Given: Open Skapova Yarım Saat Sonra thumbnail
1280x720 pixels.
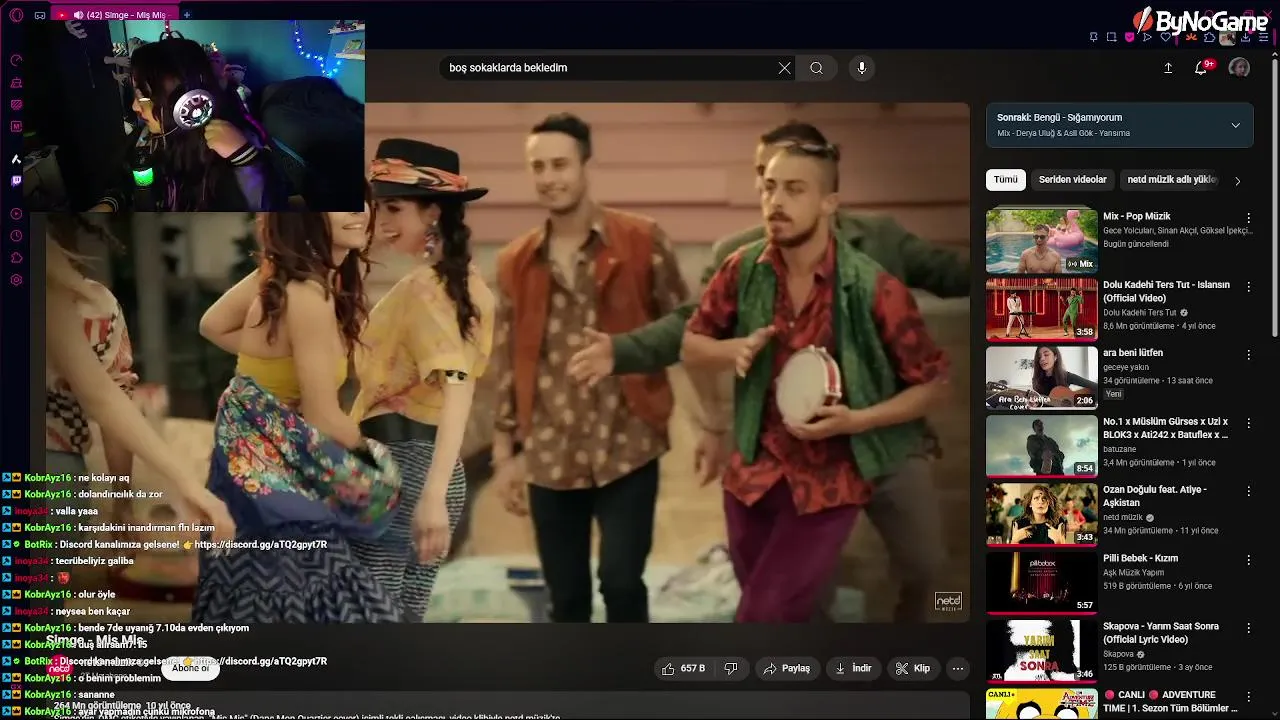Looking at the screenshot, I should 1042,651.
